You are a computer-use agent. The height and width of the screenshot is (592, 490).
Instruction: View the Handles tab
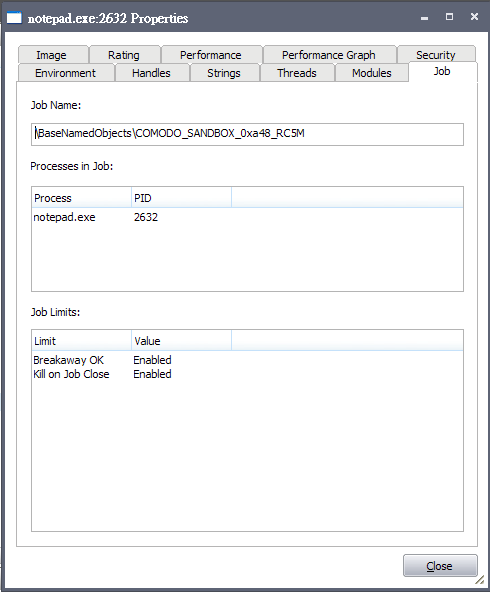tap(152, 72)
